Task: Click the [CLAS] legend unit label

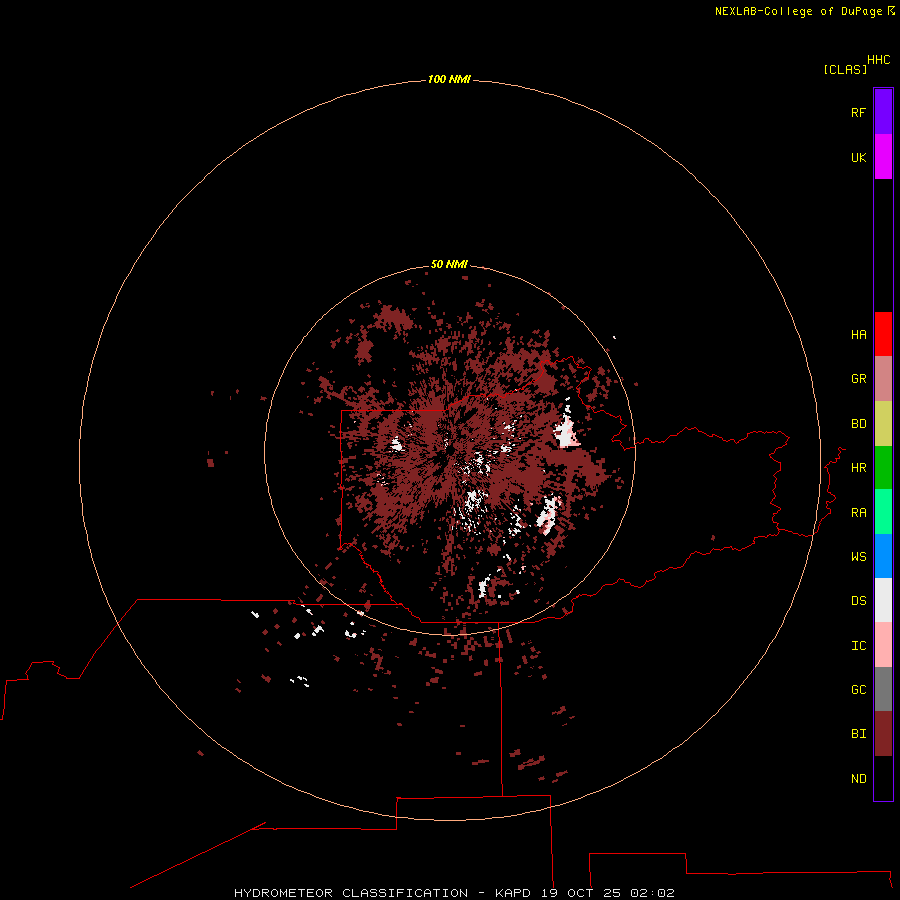Action: (845, 69)
